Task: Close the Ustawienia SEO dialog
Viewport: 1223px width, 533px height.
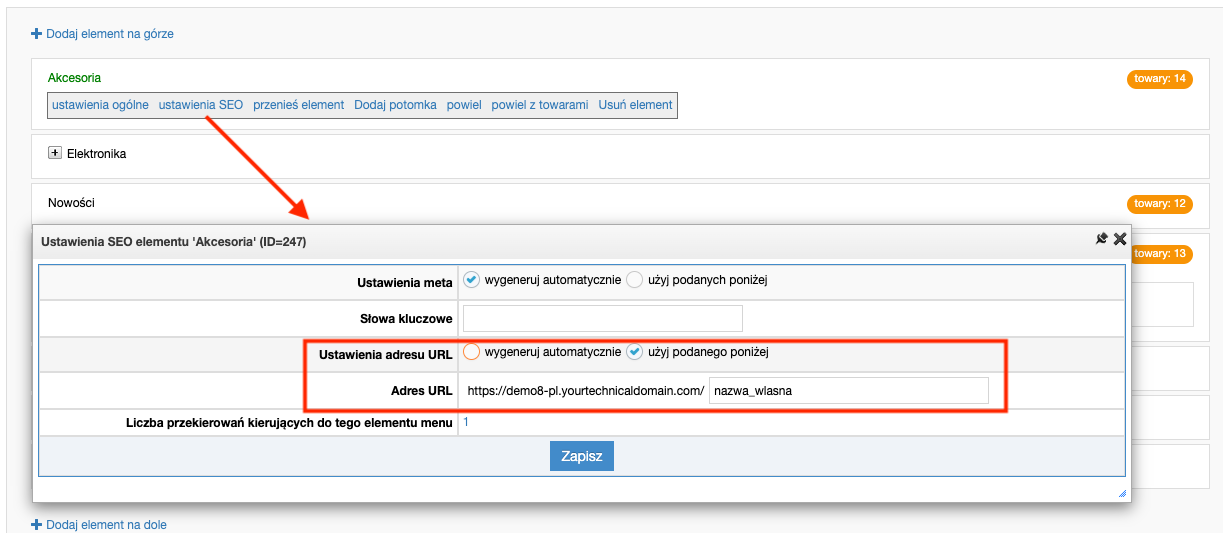Action: (x=1120, y=239)
